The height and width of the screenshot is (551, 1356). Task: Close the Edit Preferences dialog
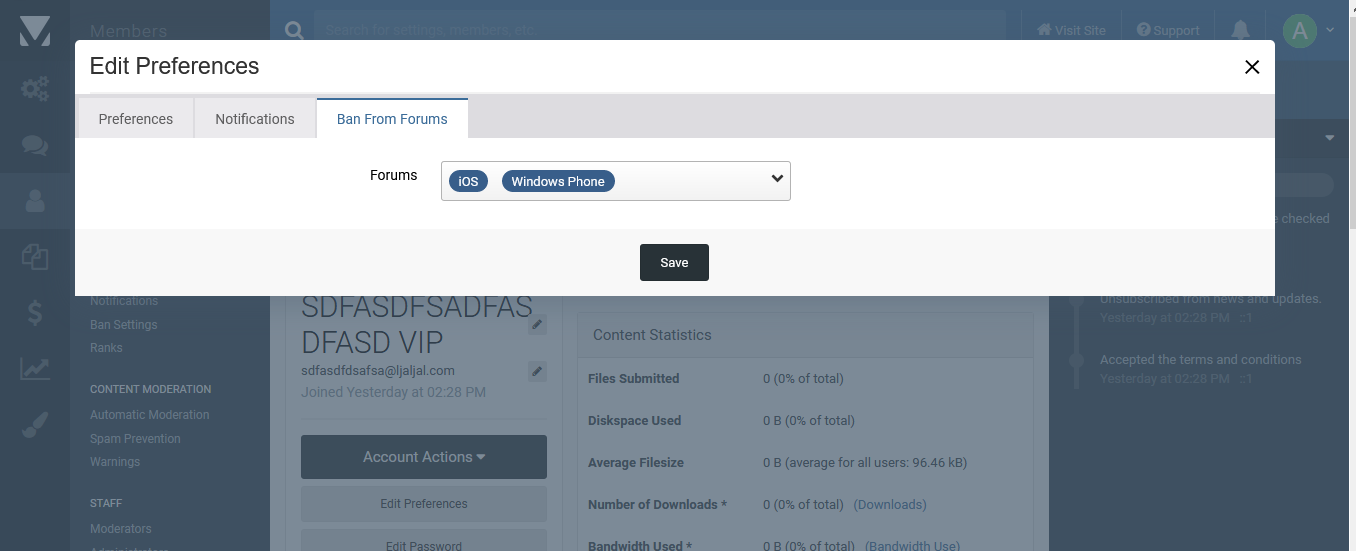1251,67
